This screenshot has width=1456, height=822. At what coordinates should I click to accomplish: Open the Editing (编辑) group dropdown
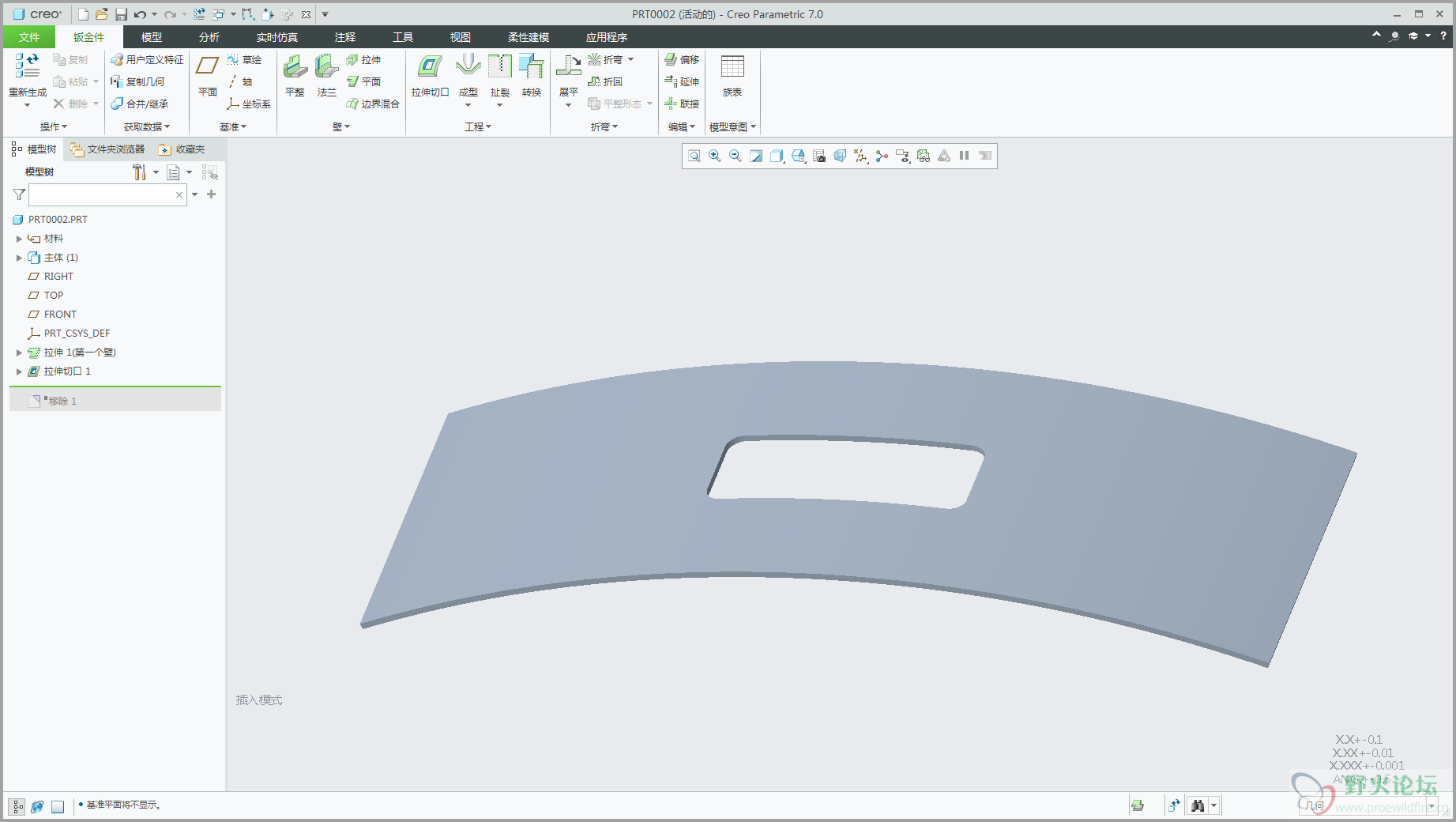682,126
